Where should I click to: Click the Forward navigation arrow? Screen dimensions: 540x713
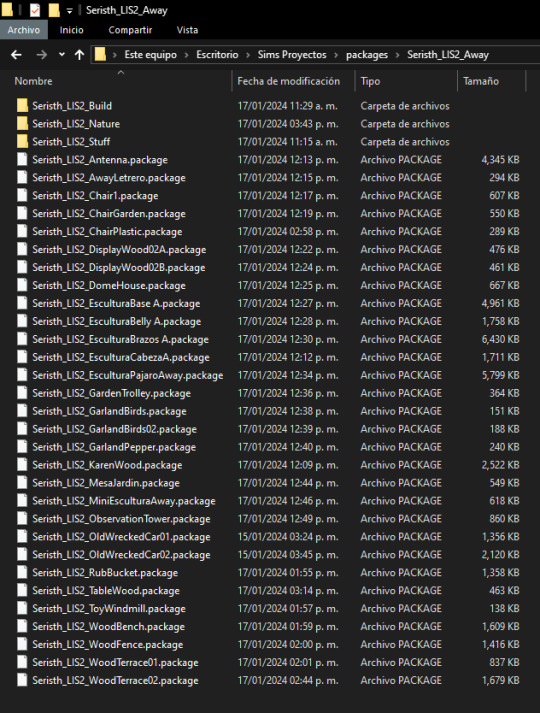[42, 55]
